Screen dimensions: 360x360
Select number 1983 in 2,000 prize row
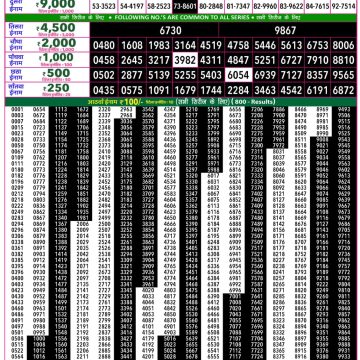[x=159, y=45]
